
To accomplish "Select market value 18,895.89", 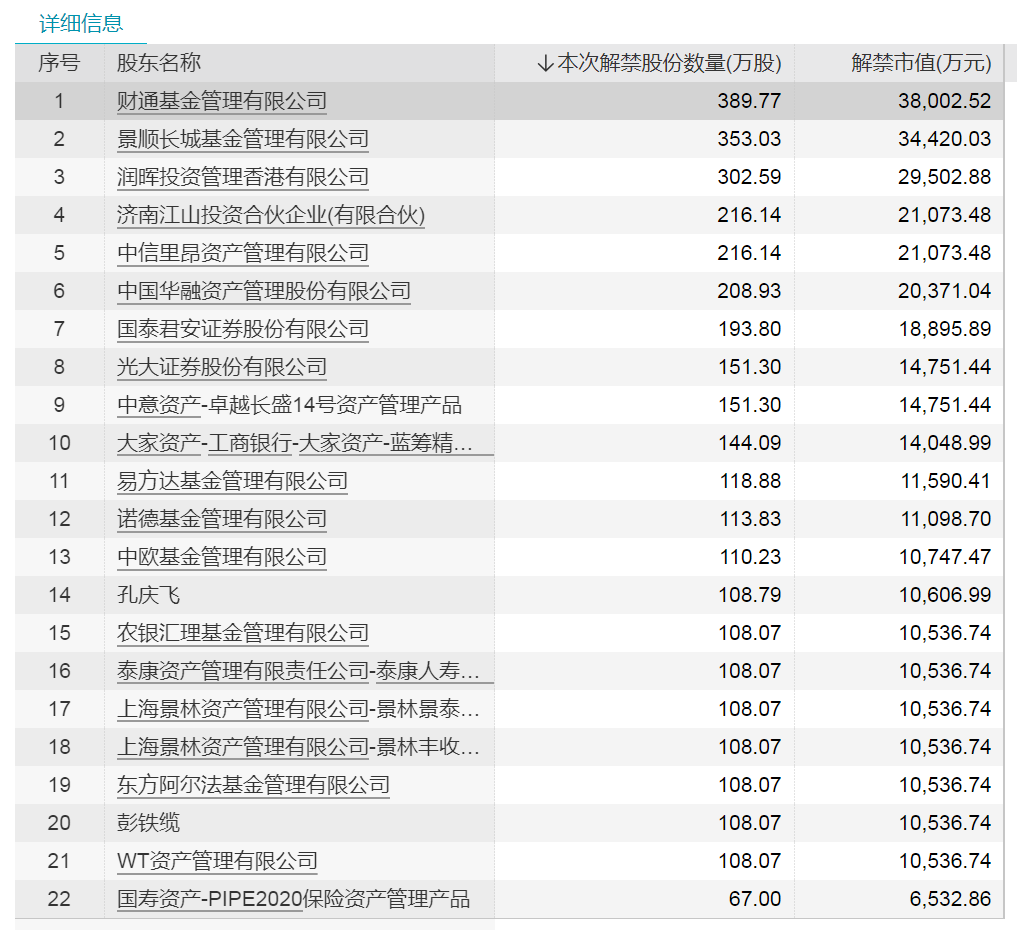I will pos(944,329).
